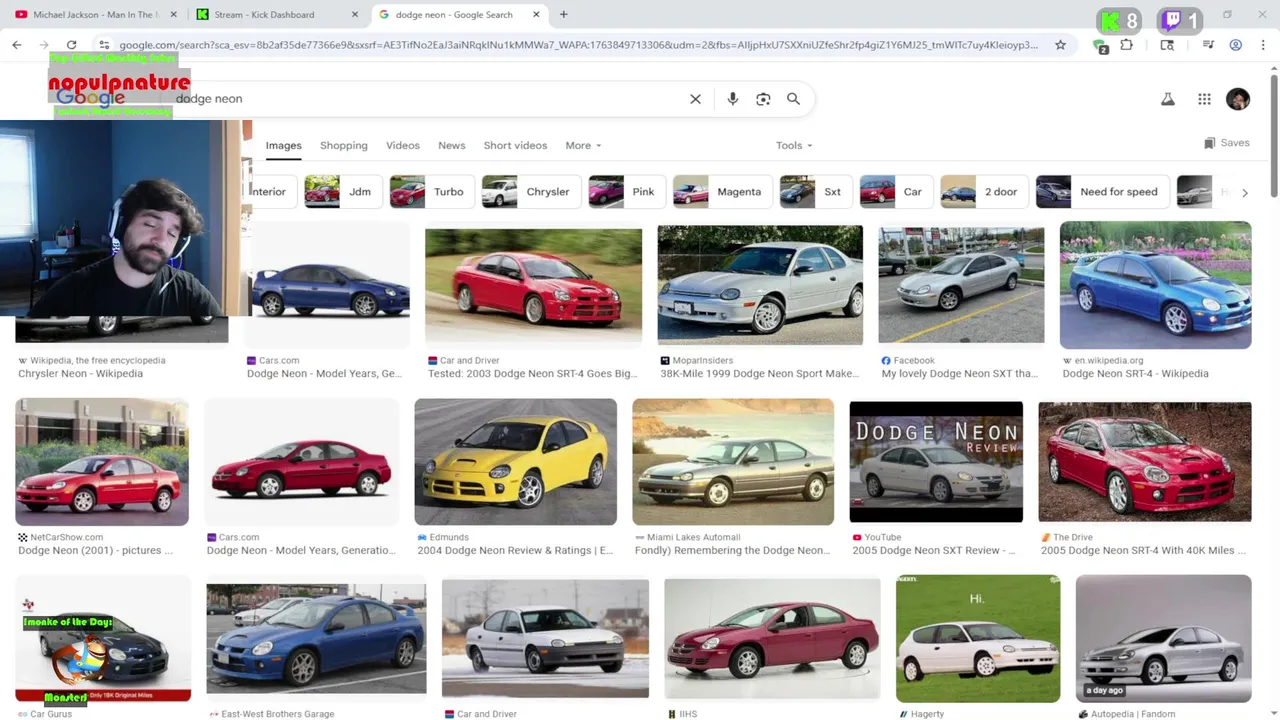This screenshot has width=1280, height=720.
Task: Open the Chrome profile icon in toolbar
Action: (x=1236, y=45)
